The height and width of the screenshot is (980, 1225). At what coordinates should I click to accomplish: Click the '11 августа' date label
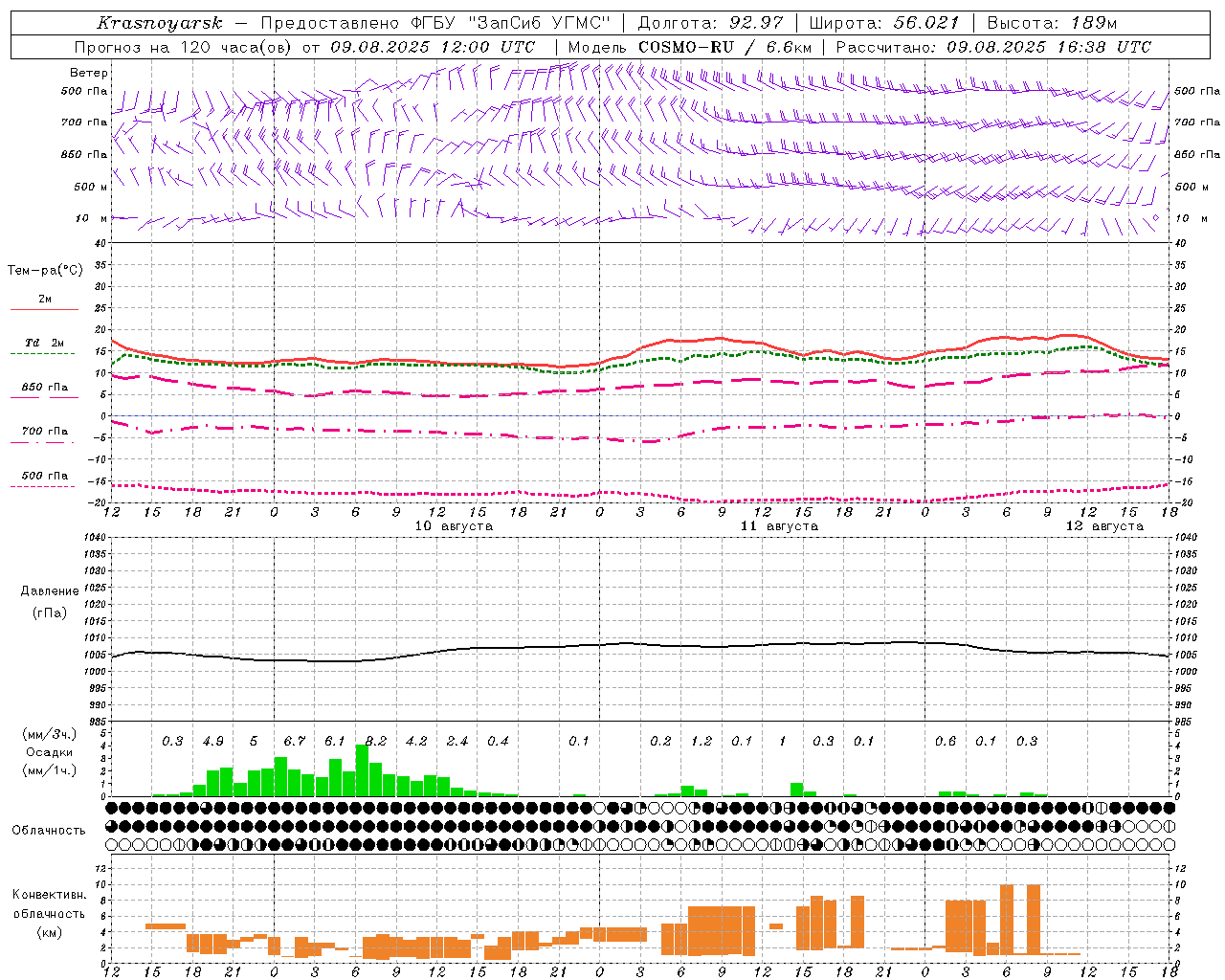tap(779, 526)
